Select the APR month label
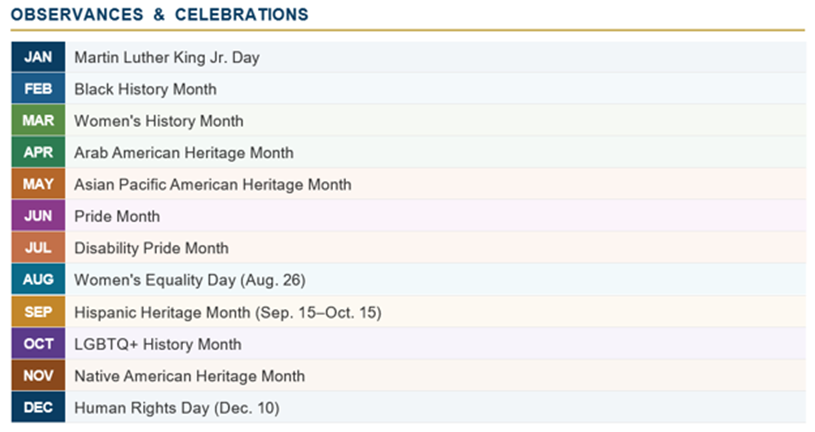Viewport: 815px width, 432px height. point(38,152)
